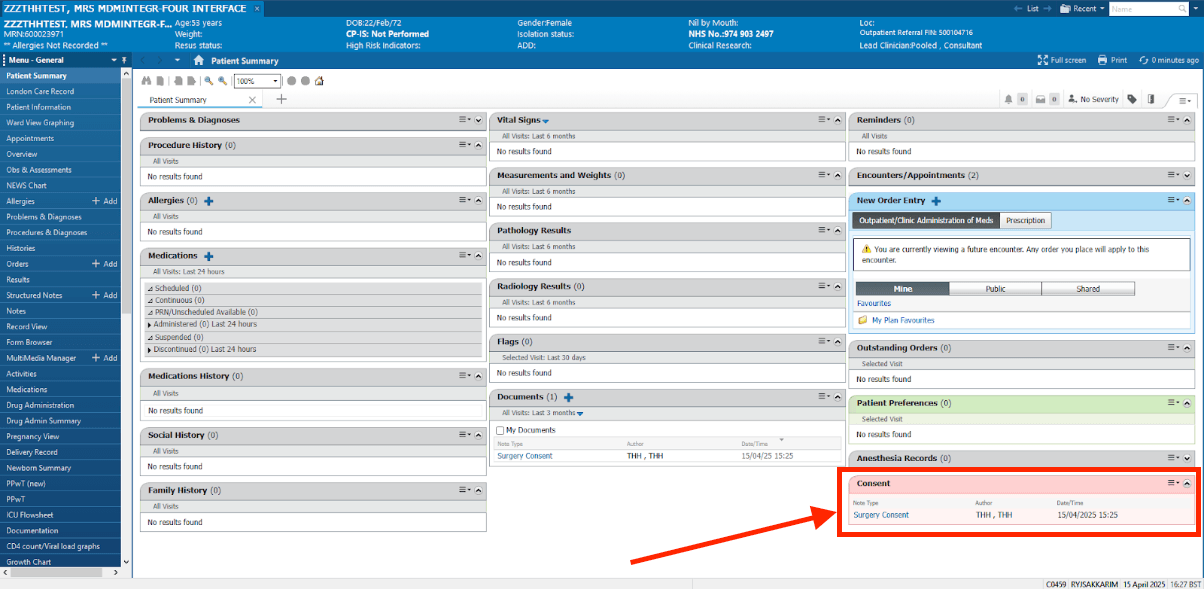Collapse the Consent panel

coord(1187,483)
